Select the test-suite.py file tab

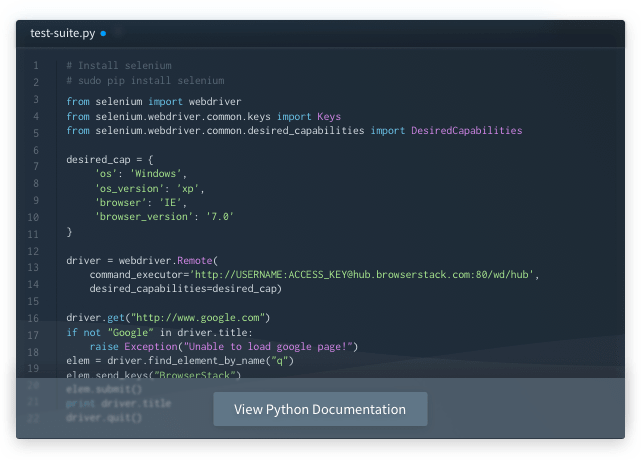point(62,33)
